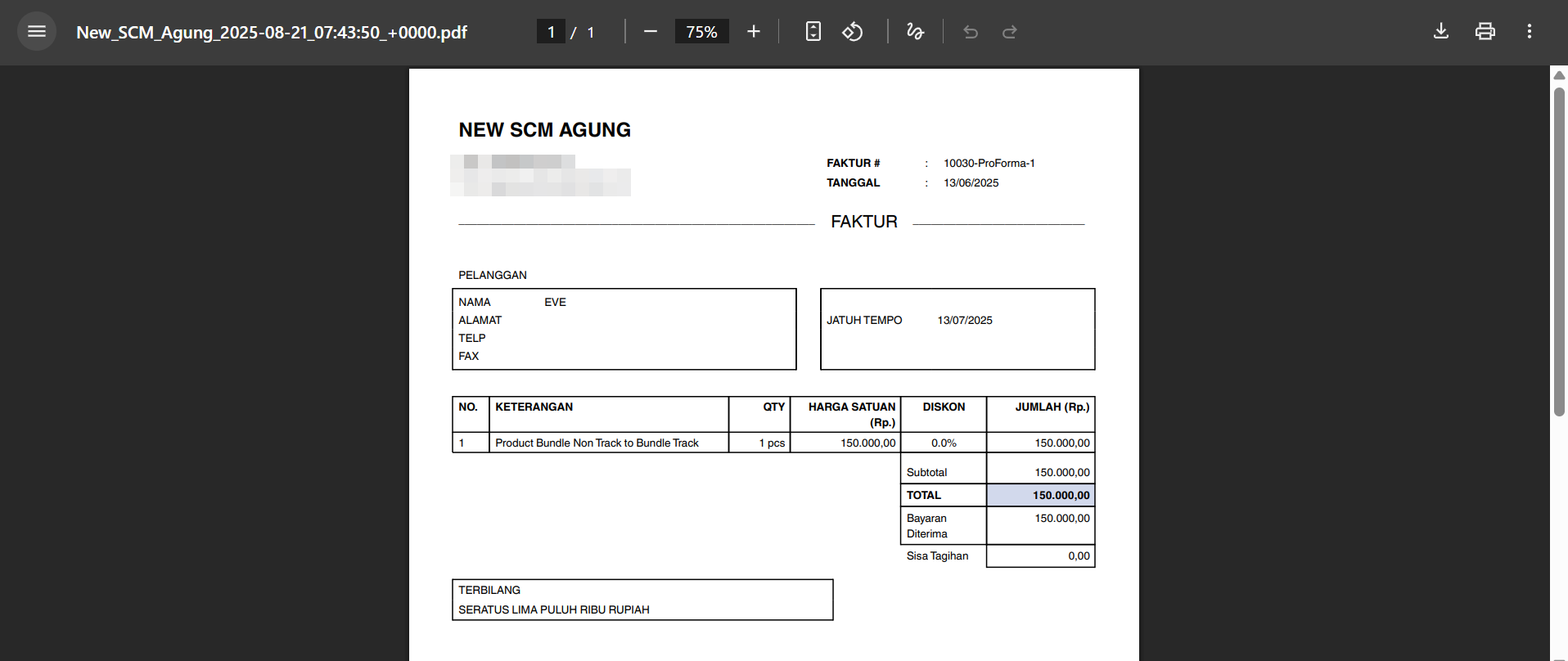The height and width of the screenshot is (661, 1568).
Task: Print the invoice document
Action: coord(1485,32)
